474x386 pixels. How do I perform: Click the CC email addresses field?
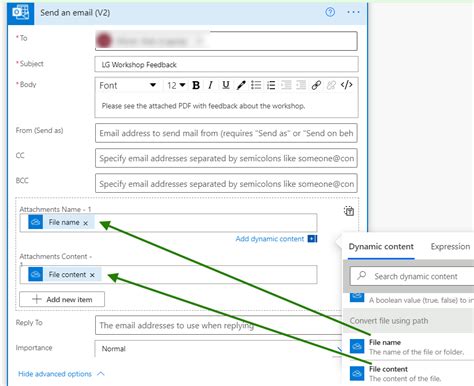coord(226,158)
